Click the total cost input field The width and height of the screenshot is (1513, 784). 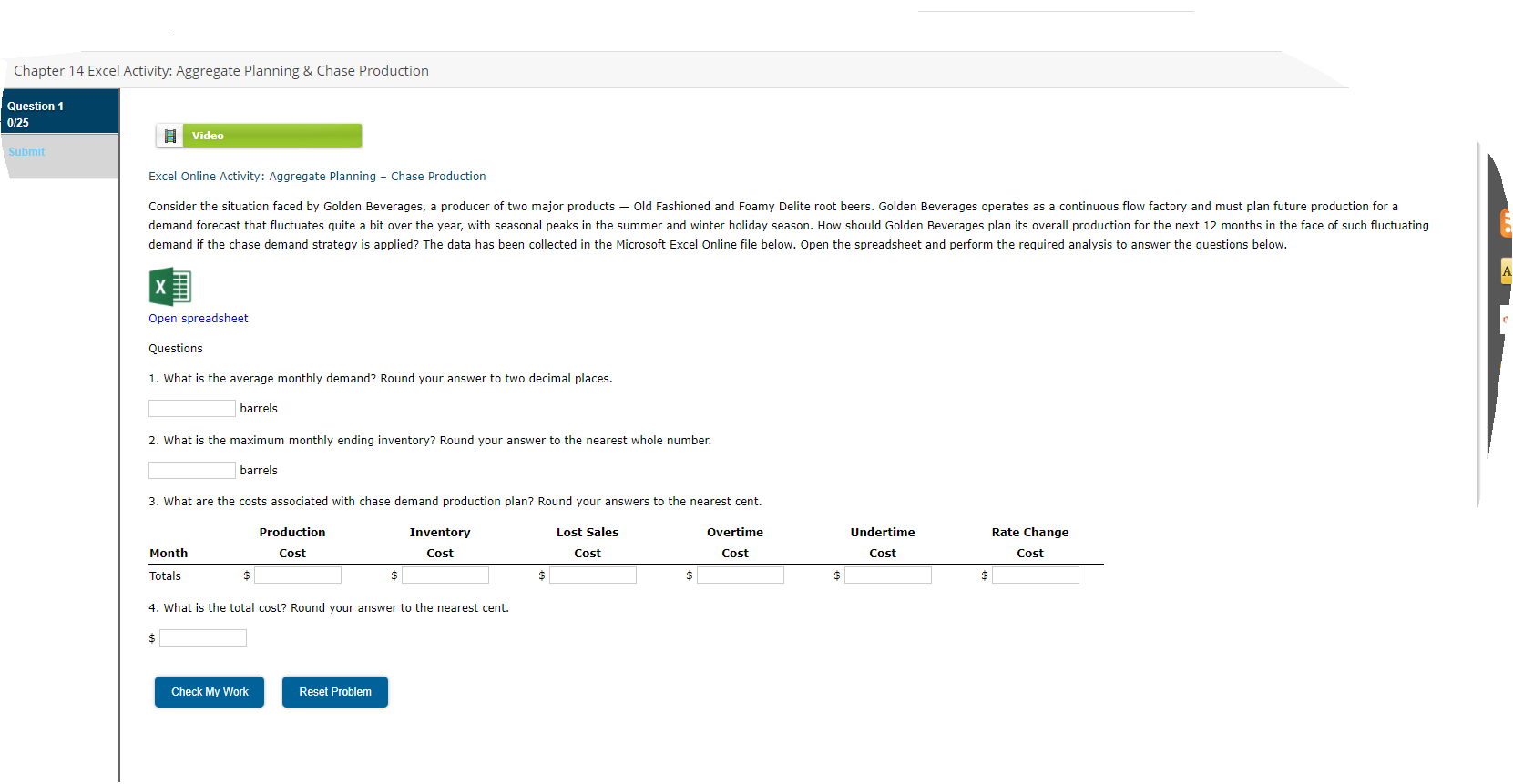(203, 638)
